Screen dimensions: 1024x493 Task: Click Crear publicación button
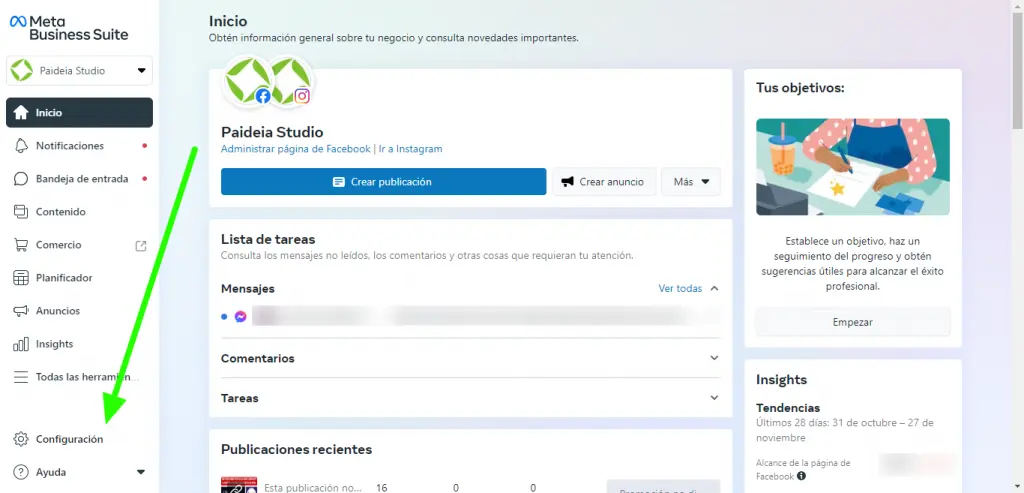click(383, 182)
